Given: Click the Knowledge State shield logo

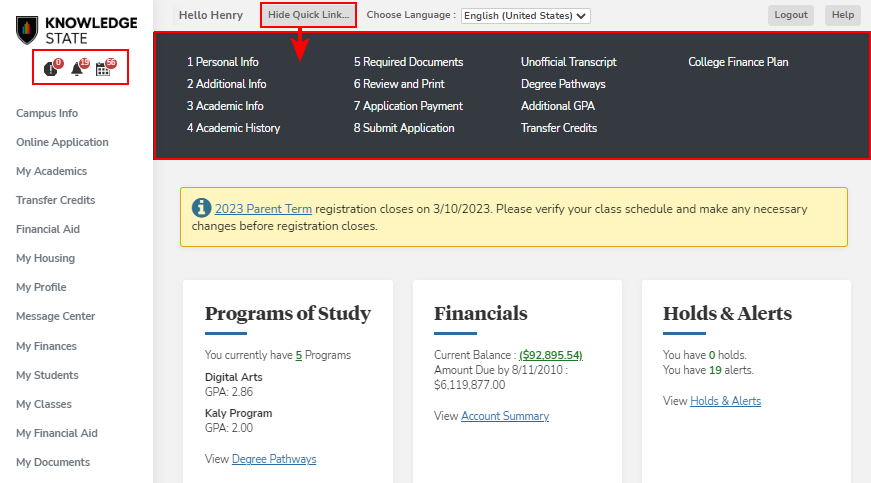Looking at the screenshot, I should (27, 30).
